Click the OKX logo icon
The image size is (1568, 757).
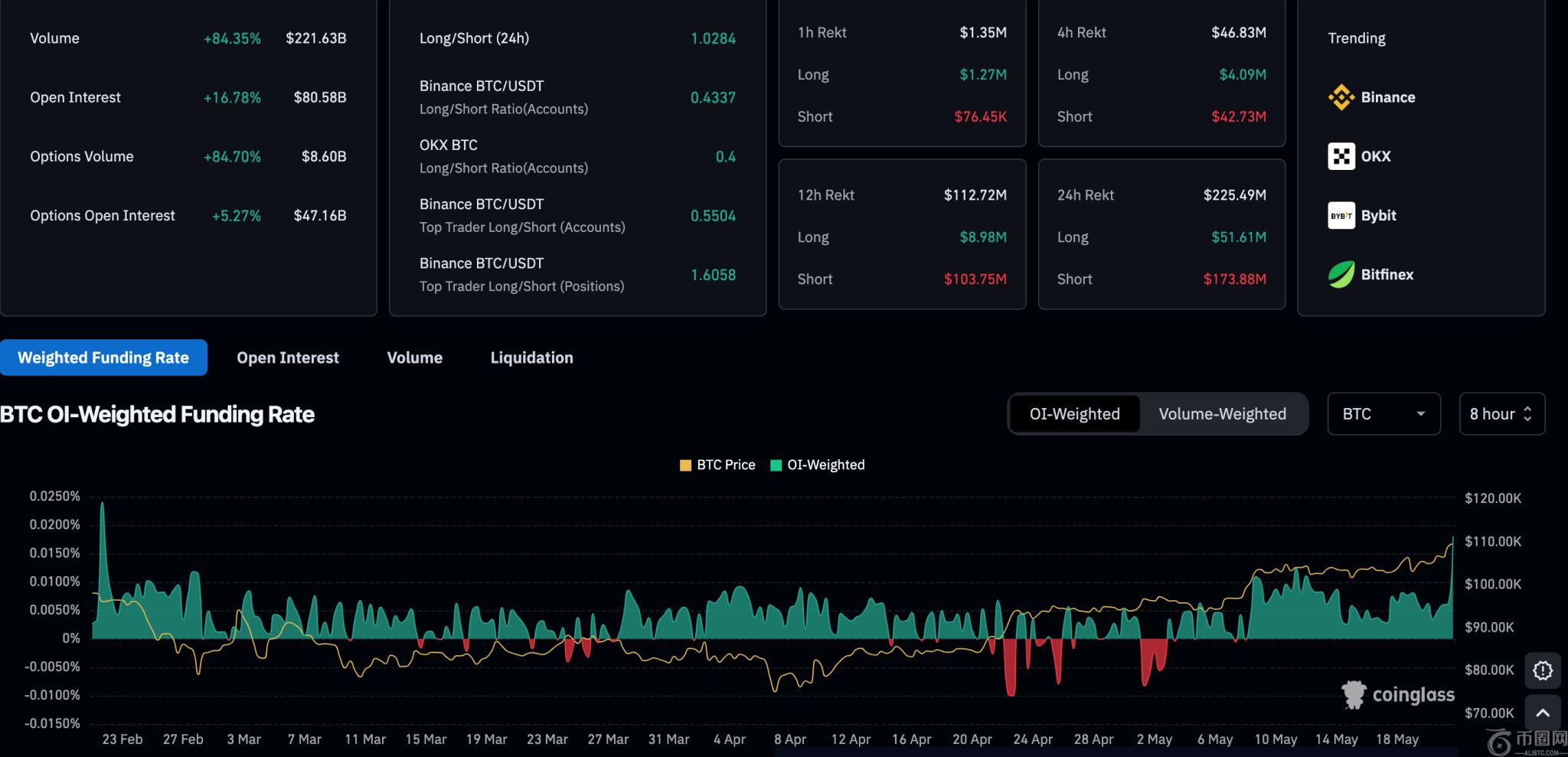[1341, 156]
